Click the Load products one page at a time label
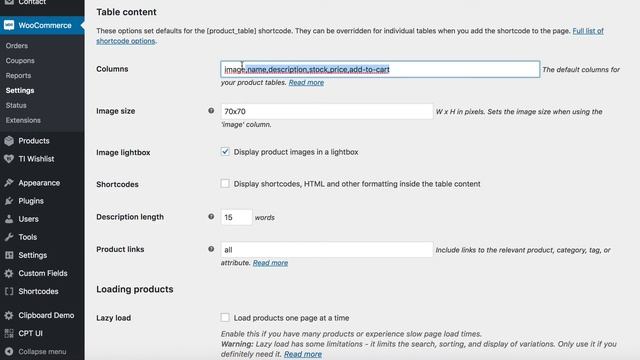Viewport: 640px width, 360px height. click(291, 318)
